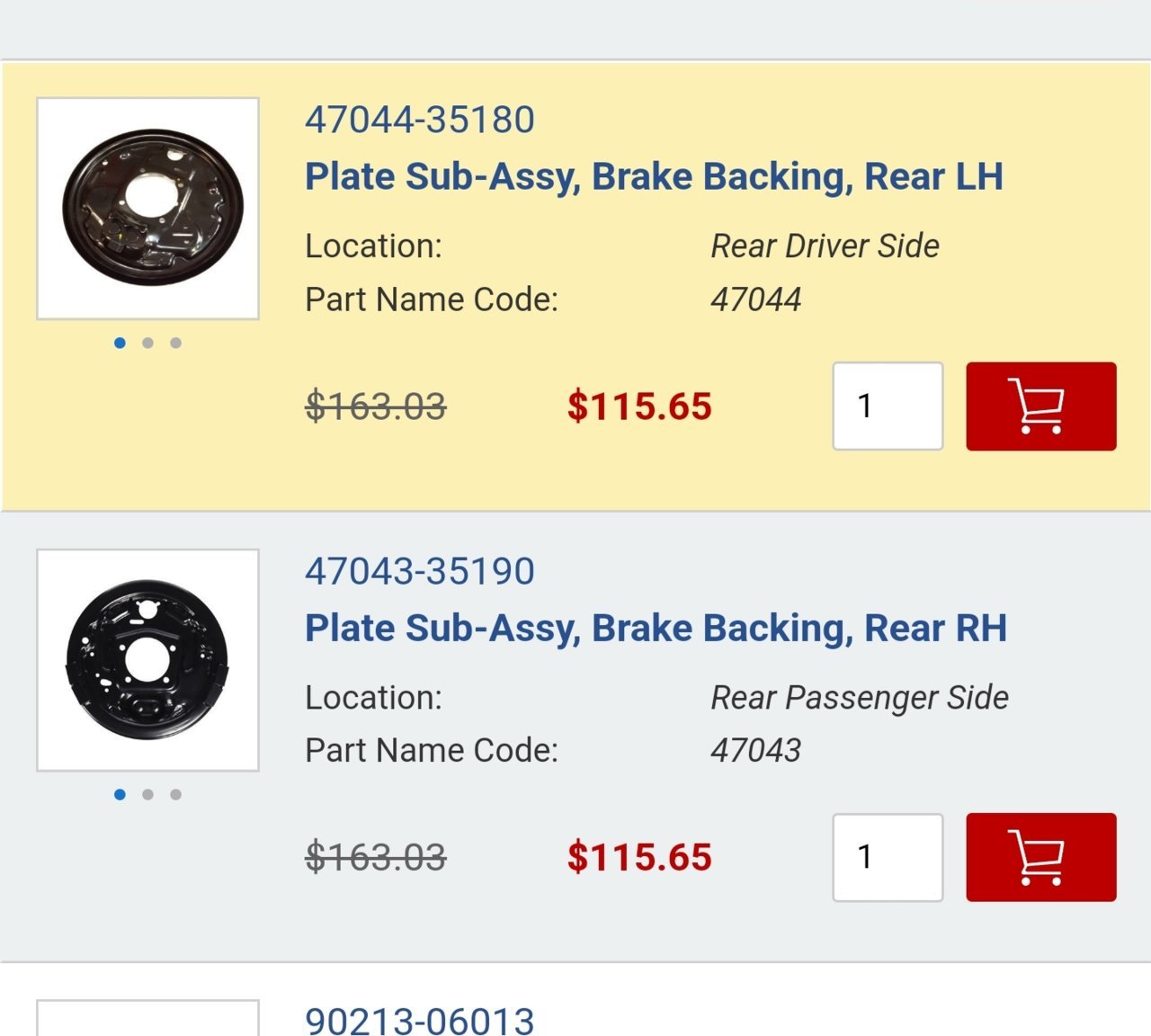The width and height of the screenshot is (1151, 1036).
Task: Open thumbnail of the 90213-06013 item
Action: (x=147, y=1018)
